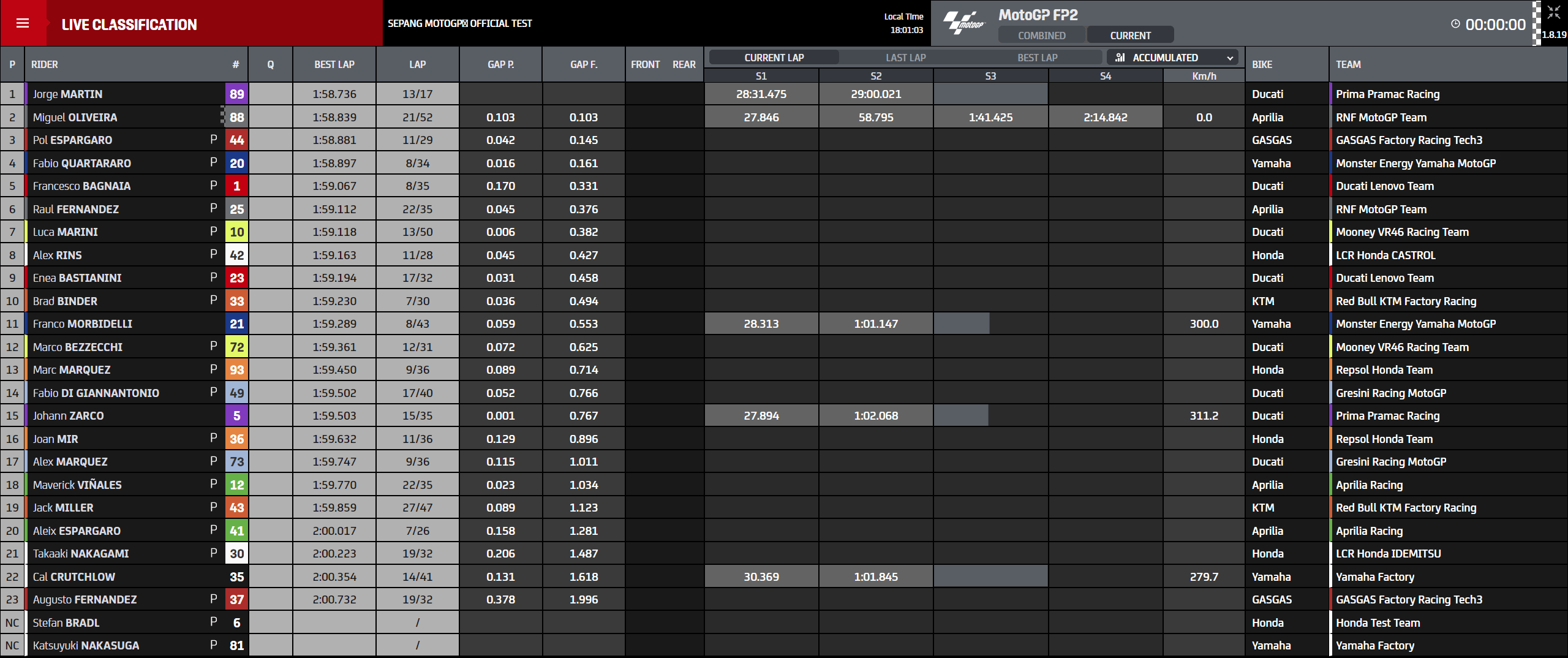Click the chart icon beside ACCUMULATED
Image resolution: width=1568 pixels, height=658 pixels.
pos(1120,58)
